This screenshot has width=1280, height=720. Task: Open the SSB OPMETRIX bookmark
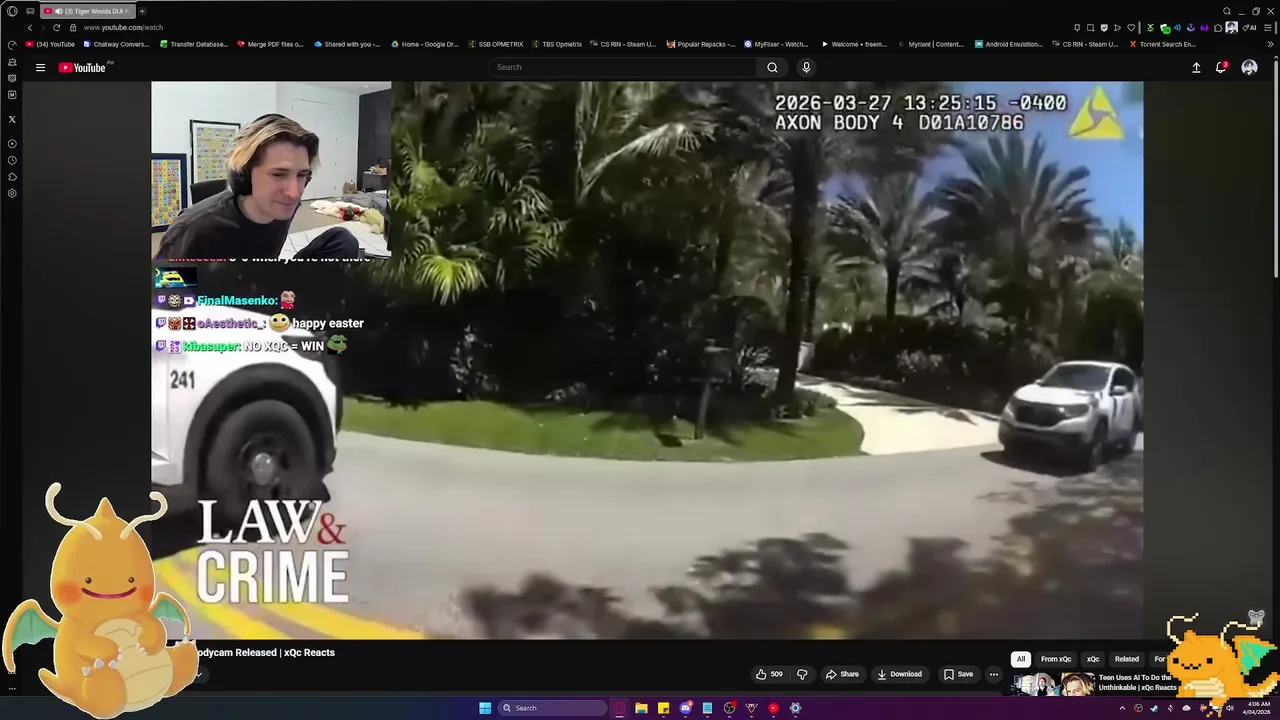click(496, 44)
